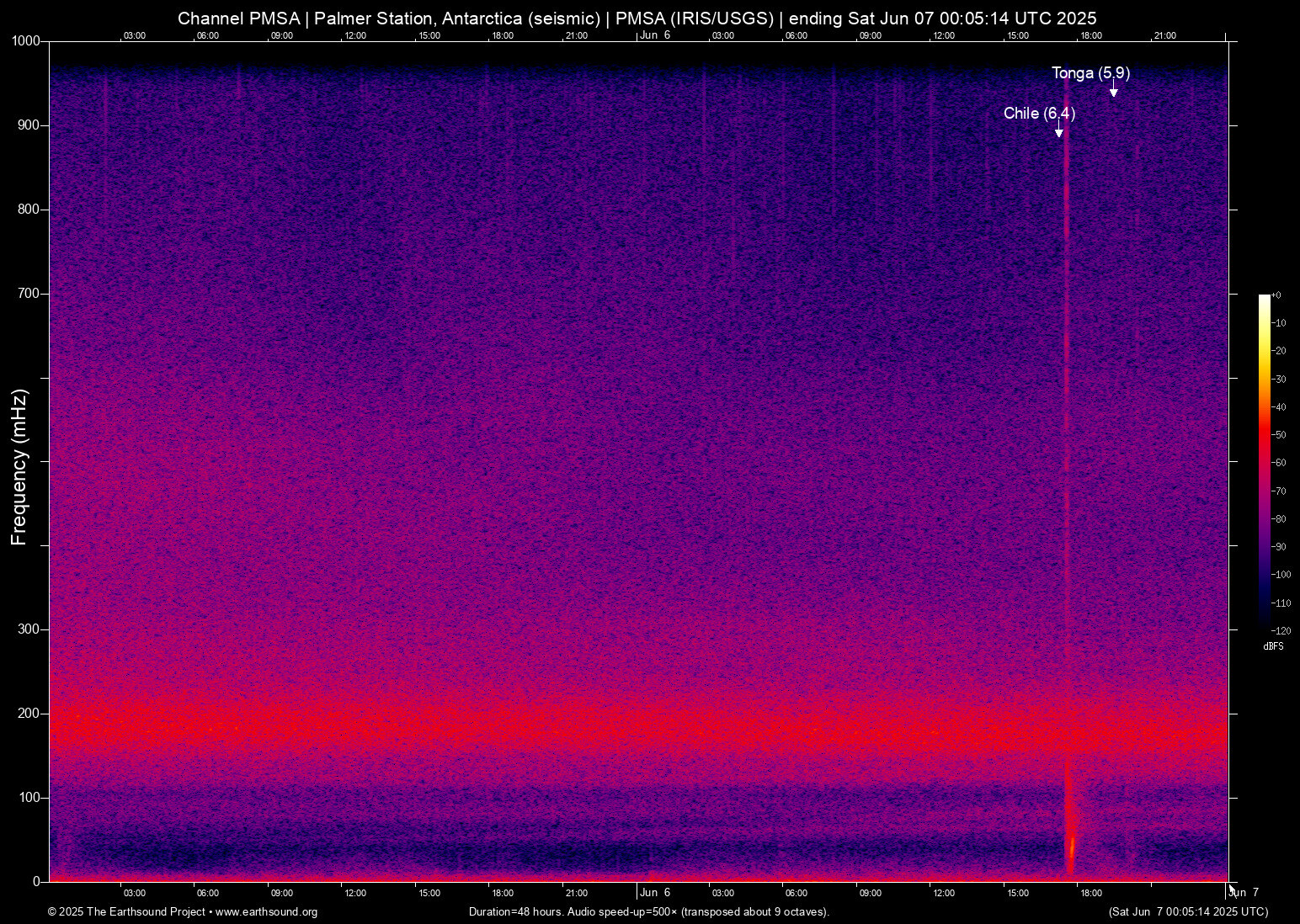This screenshot has height=924, width=1300.
Task: Select the Chile (6.4) earthquake label
Action: coord(1039,113)
